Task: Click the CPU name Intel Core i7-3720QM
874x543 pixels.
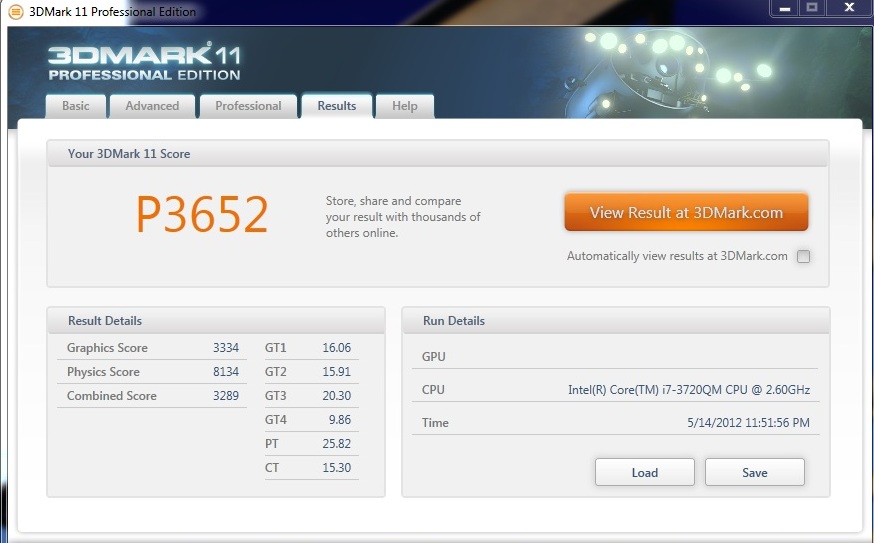Action: (x=689, y=390)
